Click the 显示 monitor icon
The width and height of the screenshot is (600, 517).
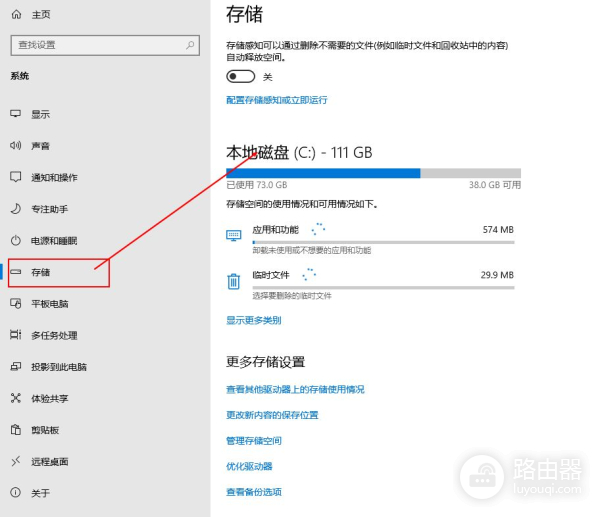pyautogui.click(x=16, y=114)
